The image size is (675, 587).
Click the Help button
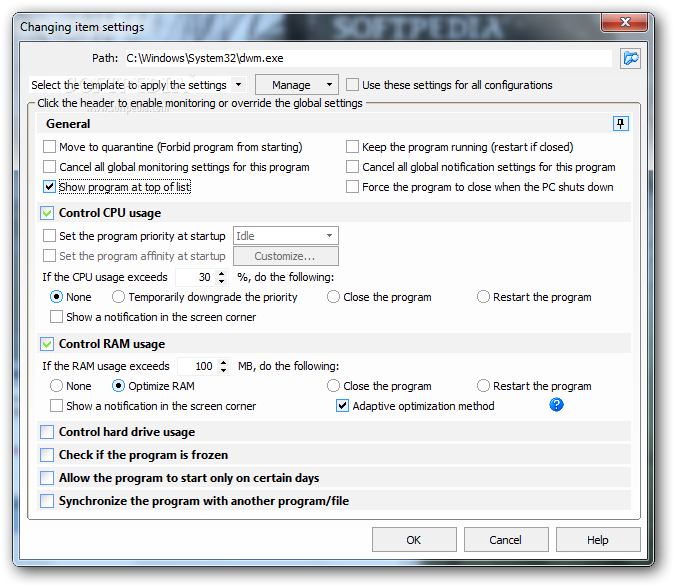(x=598, y=540)
